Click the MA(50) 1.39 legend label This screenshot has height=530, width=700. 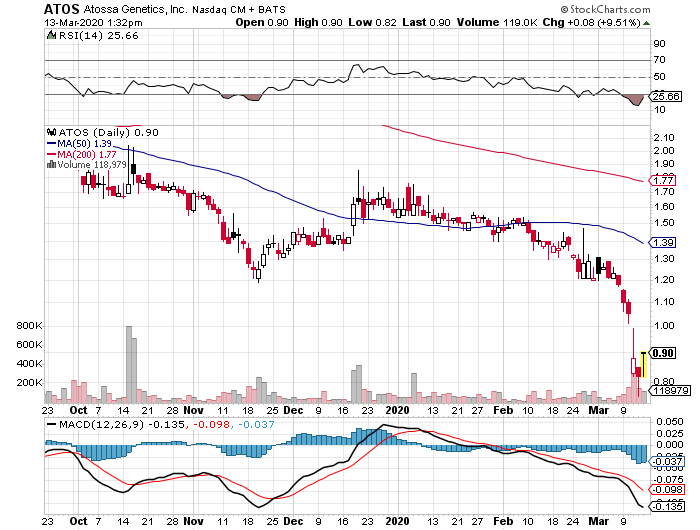pyautogui.click(x=84, y=144)
